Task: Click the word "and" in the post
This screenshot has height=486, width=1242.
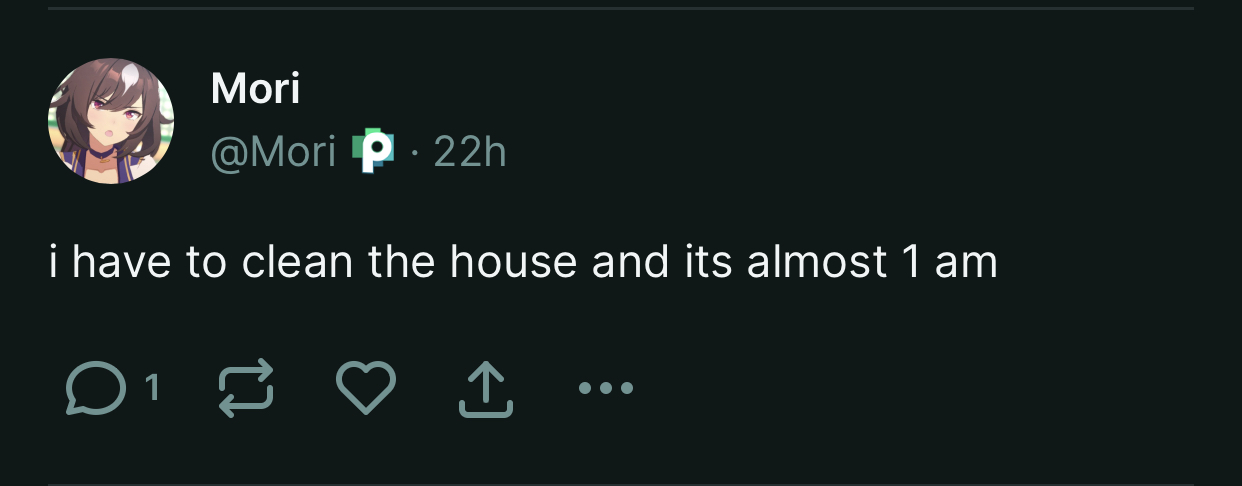Action: [630, 263]
